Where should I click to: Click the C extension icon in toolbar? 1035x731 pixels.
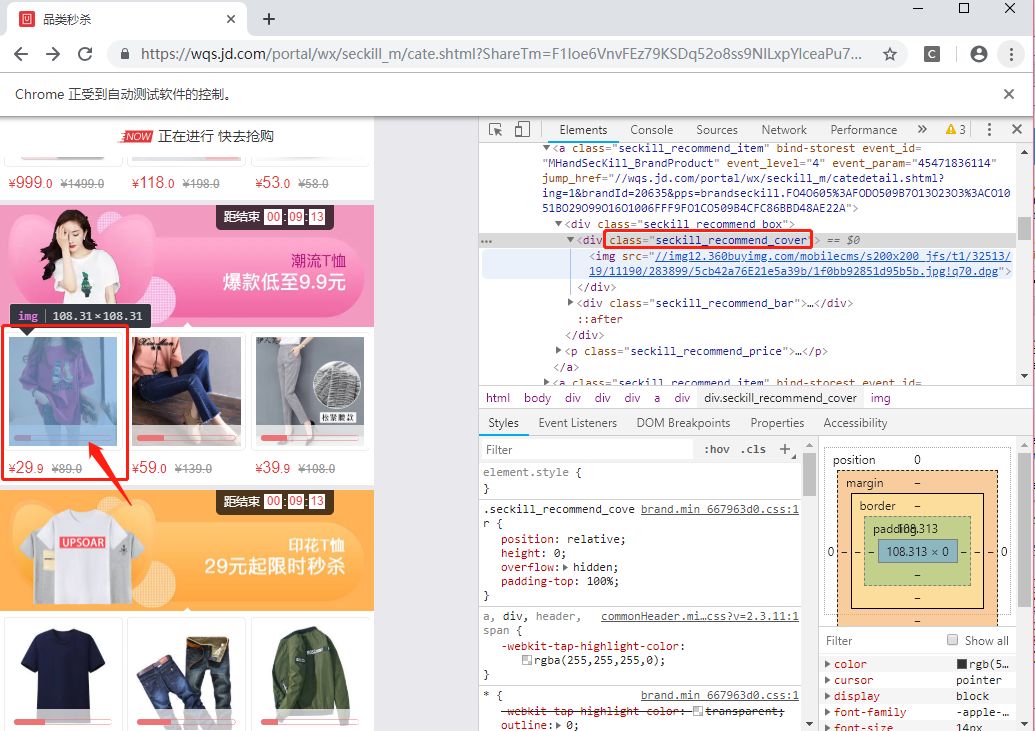[x=931, y=54]
